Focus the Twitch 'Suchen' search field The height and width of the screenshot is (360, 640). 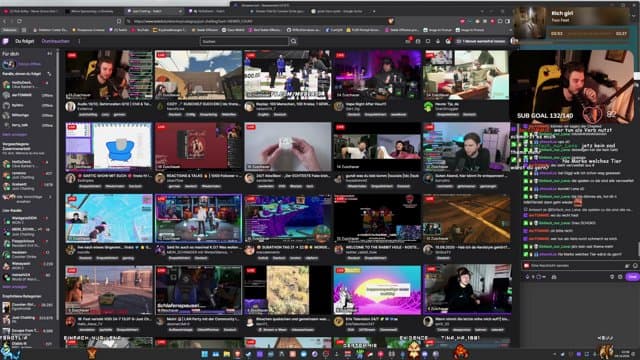244,41
